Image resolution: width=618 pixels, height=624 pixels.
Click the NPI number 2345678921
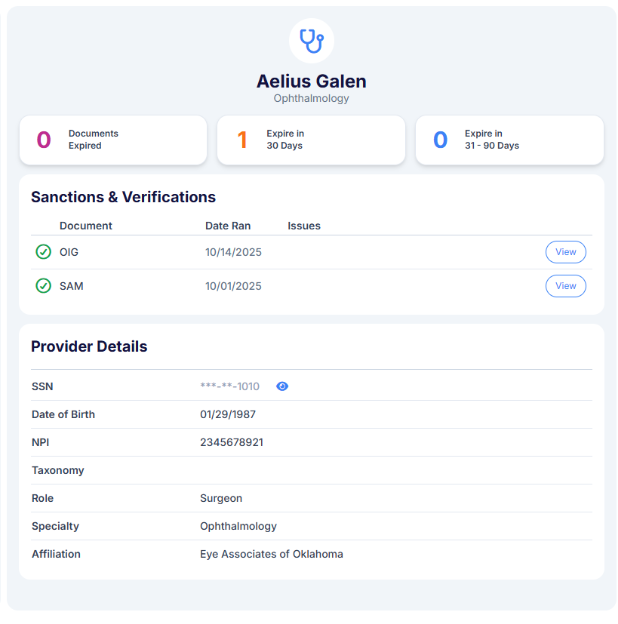coord(232,442)
